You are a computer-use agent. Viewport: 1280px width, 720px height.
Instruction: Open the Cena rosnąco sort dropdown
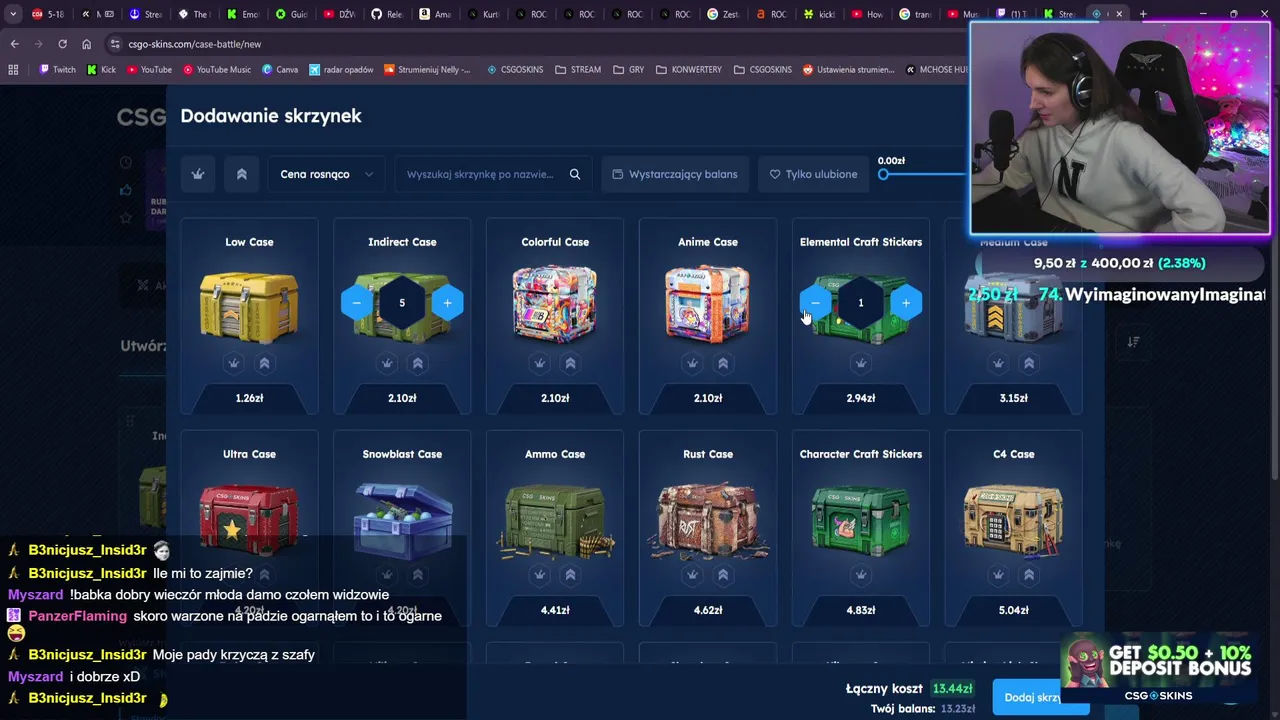[x=326, y=174]
